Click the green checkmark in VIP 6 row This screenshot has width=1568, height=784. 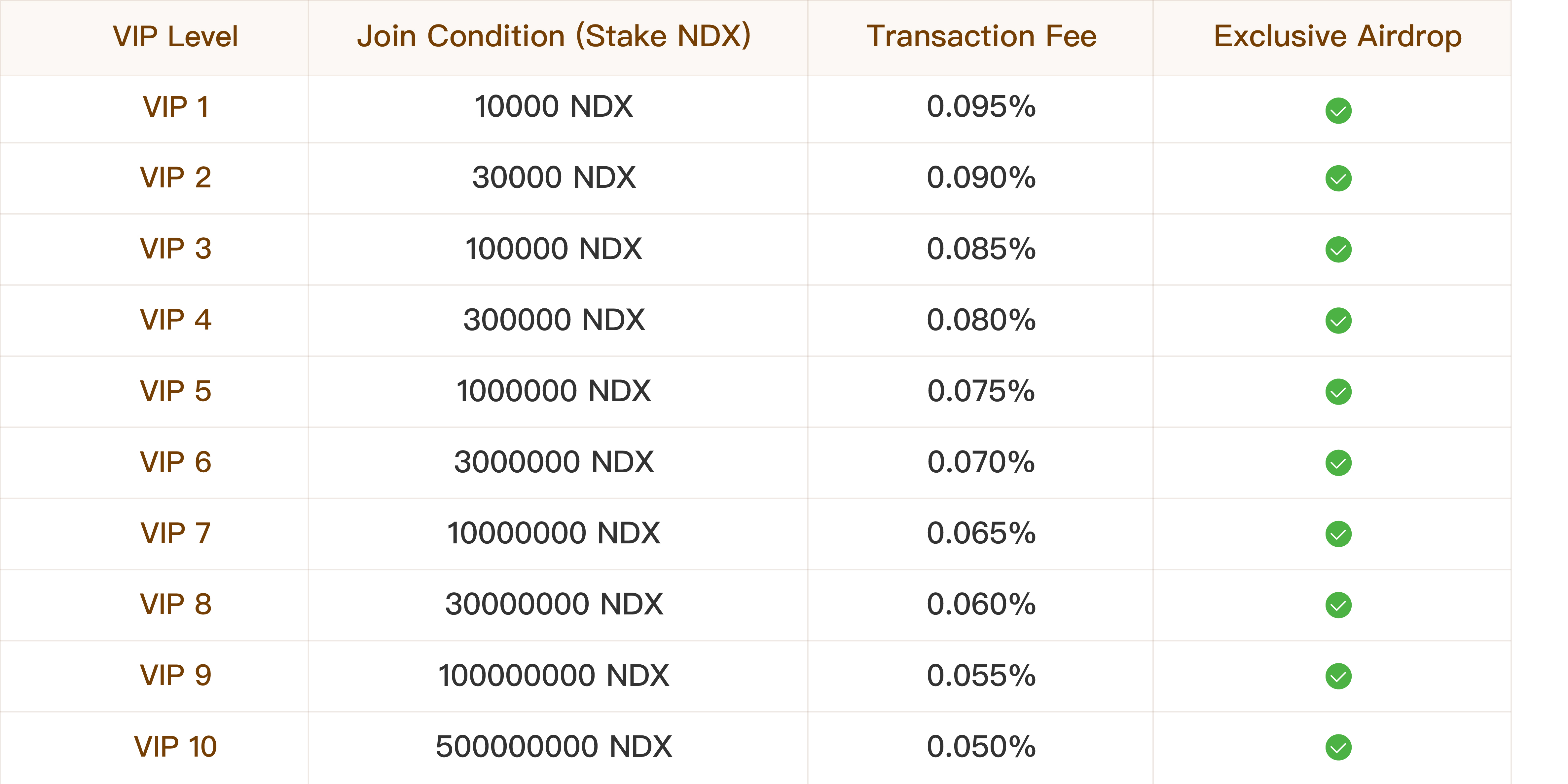pyautogui.click(x=1338, y=462)
